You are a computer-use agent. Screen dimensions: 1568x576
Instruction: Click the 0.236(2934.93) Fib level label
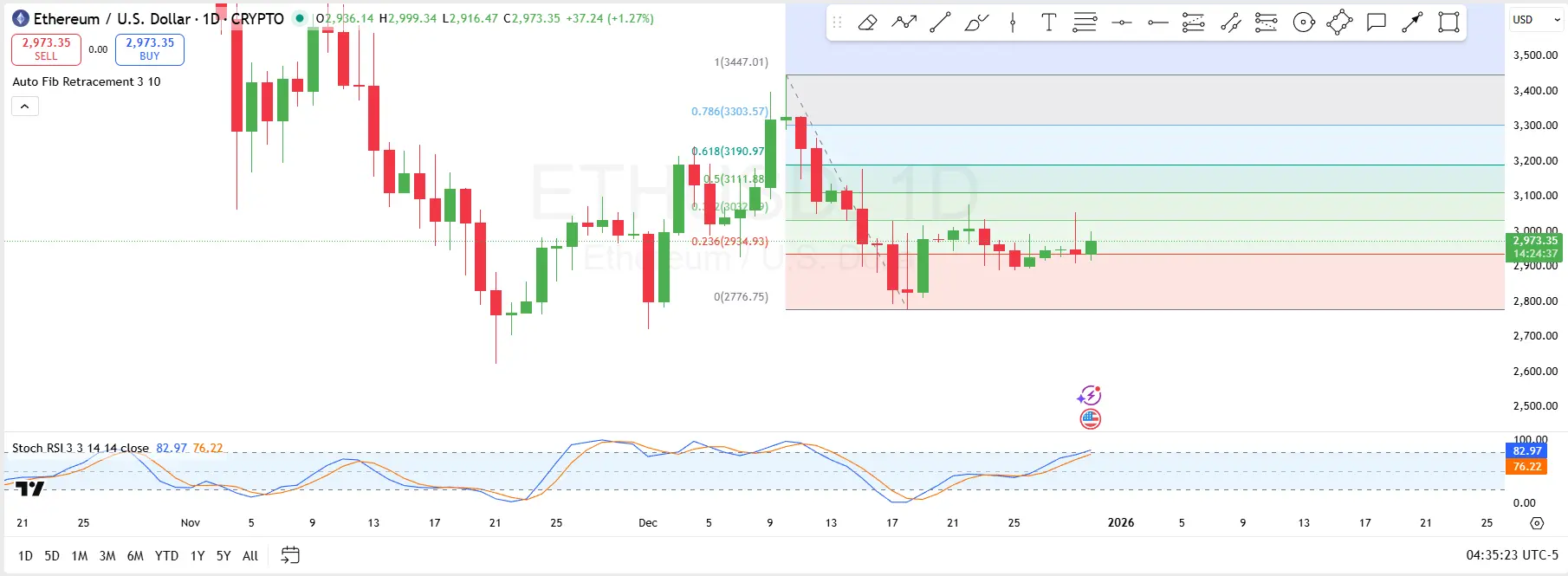pos(729,241)
